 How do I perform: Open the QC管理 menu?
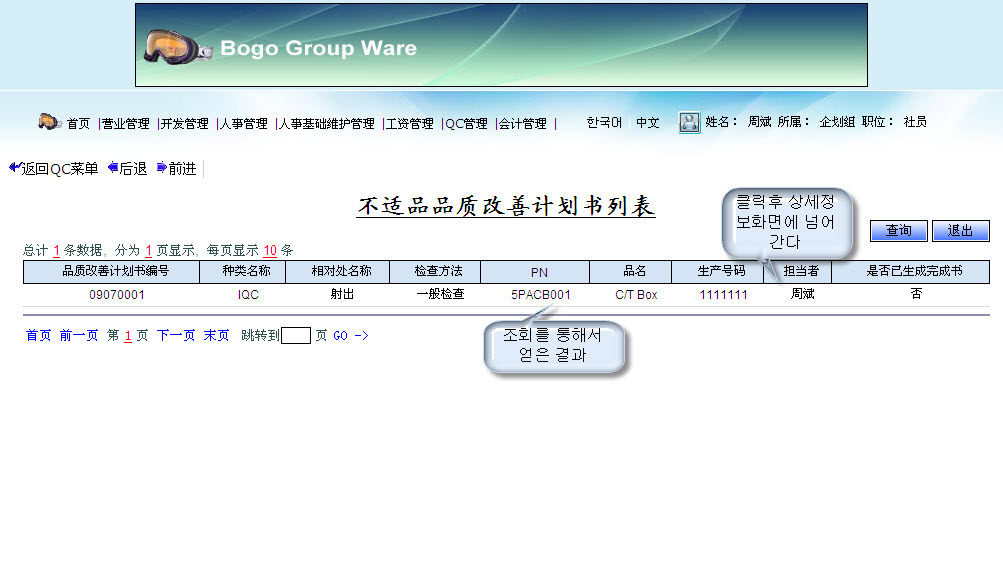(x=467, y=124)
